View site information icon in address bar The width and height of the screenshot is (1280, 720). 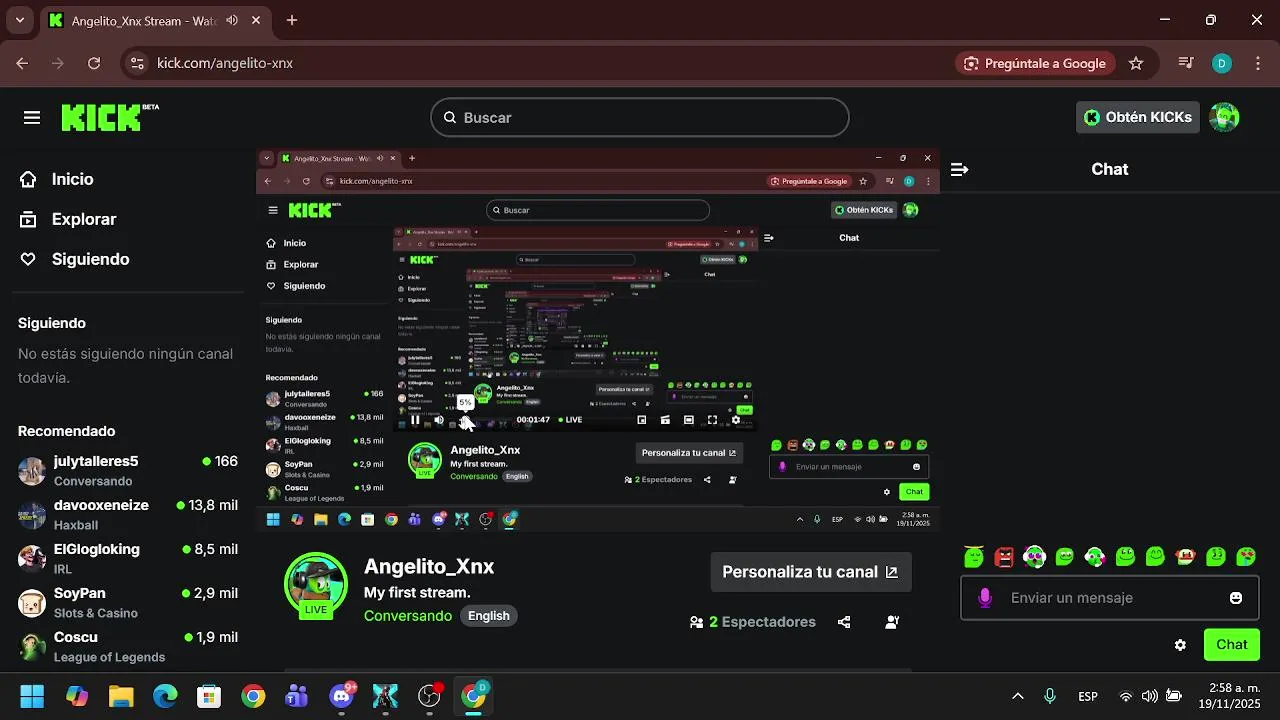click(137, 63)
